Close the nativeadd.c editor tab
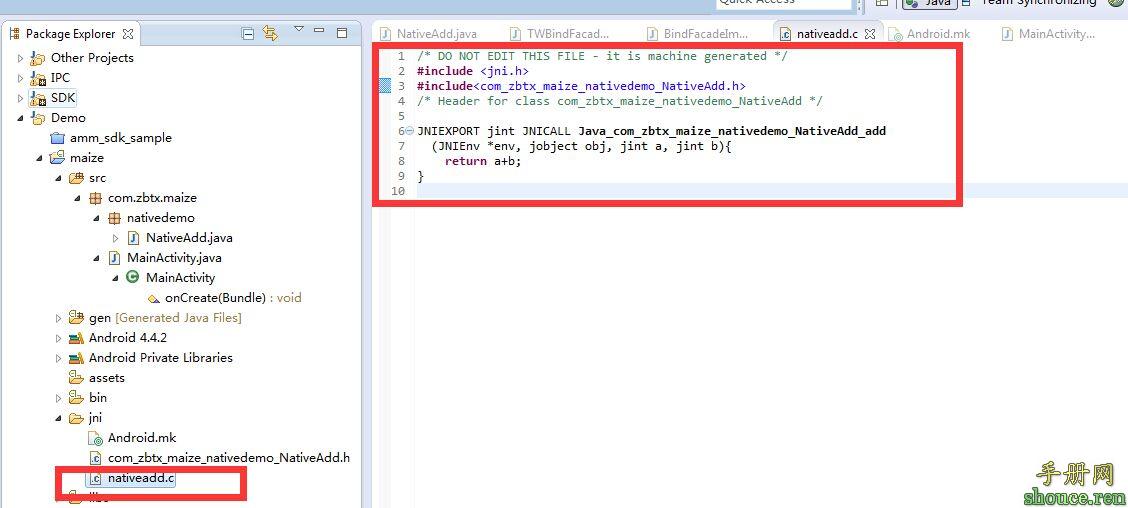Viewport: 1128px width, 508px height. point(870,34)
